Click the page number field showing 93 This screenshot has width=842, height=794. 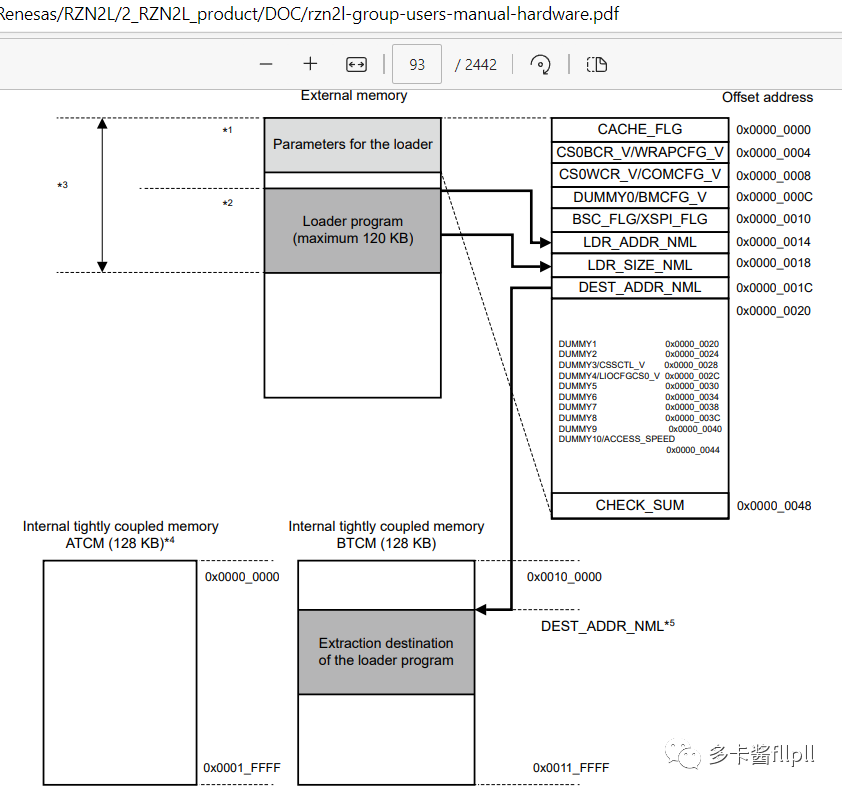[417, 64]
